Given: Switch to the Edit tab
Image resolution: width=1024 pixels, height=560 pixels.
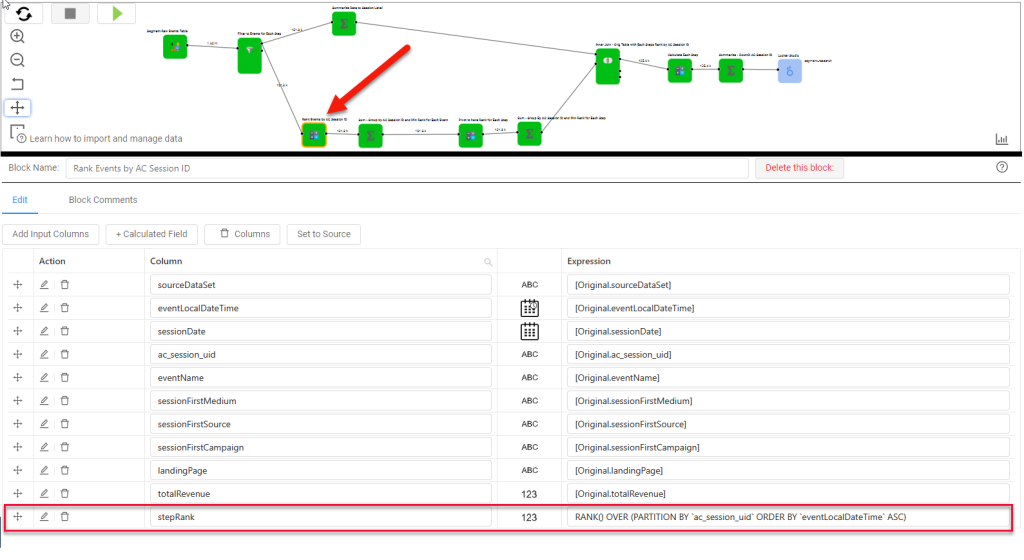Looking at the screenshot, I should 20,200.
